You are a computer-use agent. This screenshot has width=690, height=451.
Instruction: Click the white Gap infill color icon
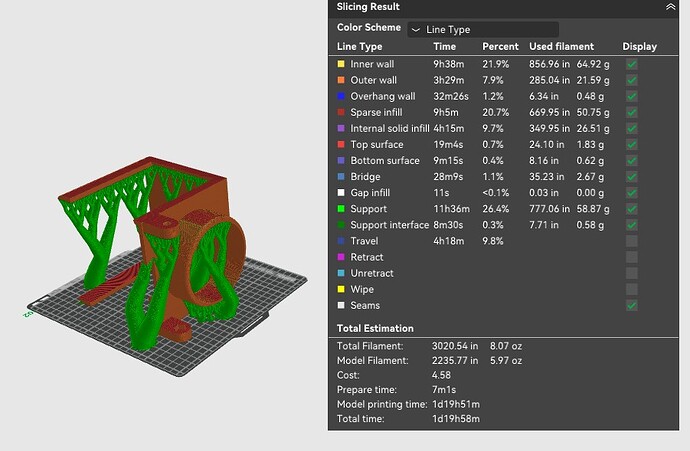(341, 193)
